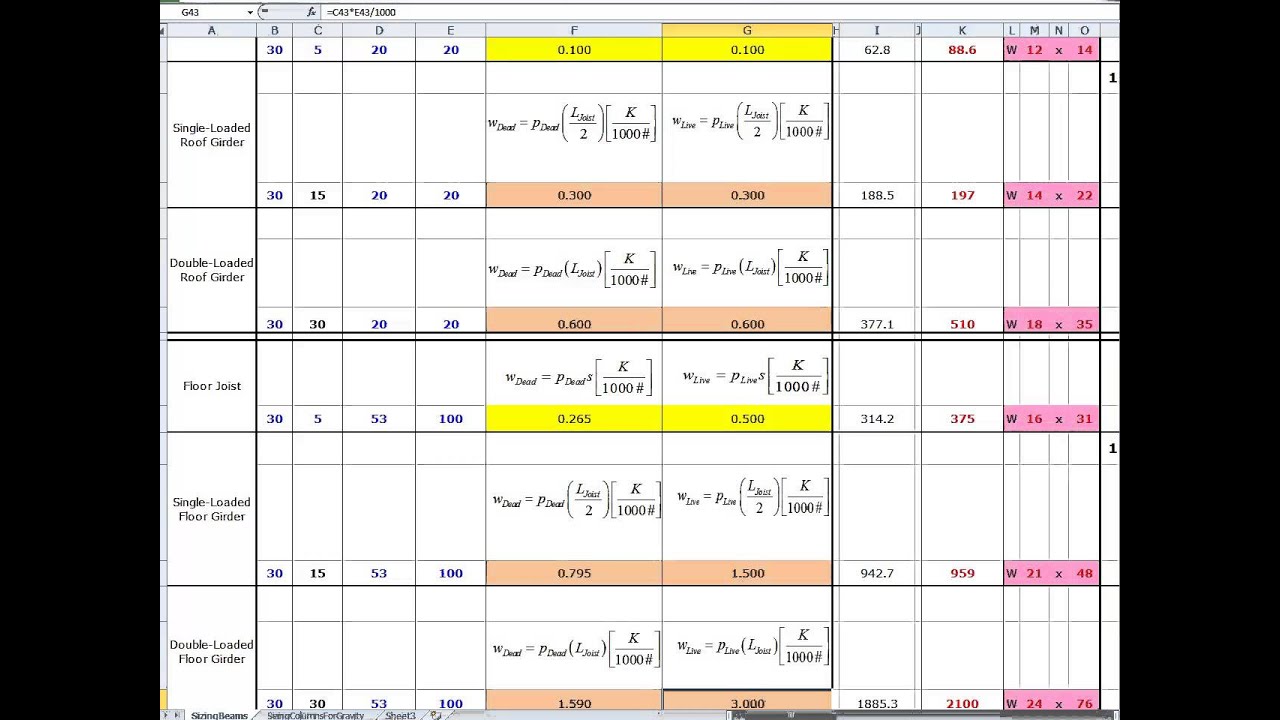Select column G header
1280x720 pixels.
[x=747, y=31]
